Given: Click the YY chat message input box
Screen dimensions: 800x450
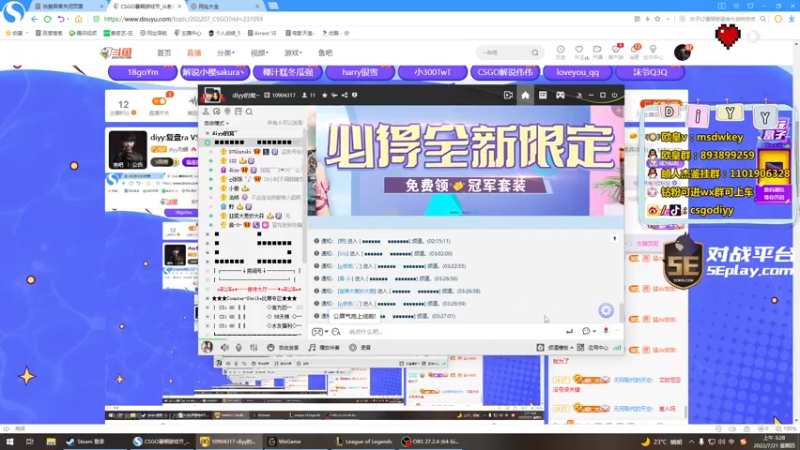Looking at the screenshot, I should click(454, 332).
